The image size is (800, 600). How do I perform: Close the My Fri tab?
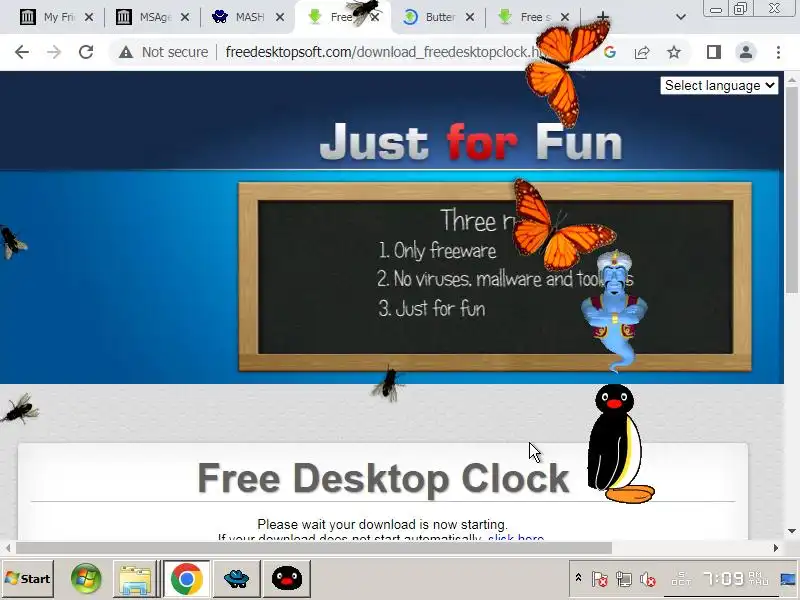89,17
